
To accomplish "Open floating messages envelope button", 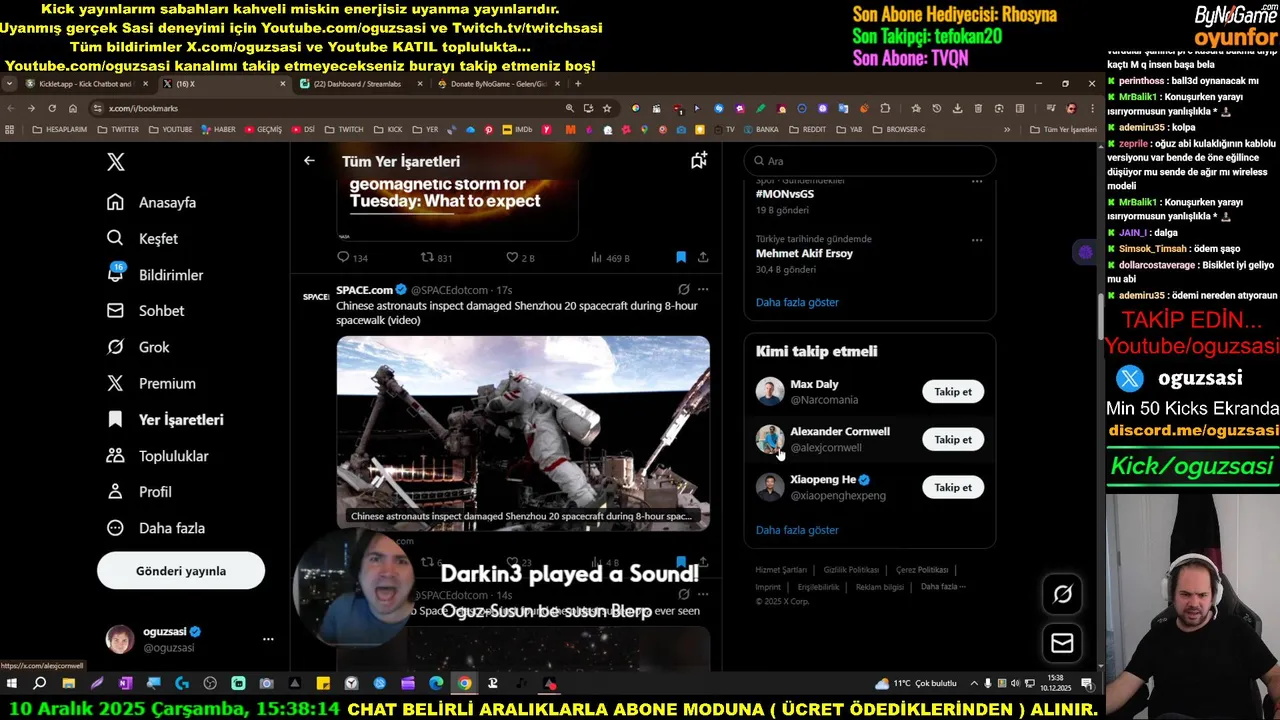I will [x=1062, y=643].
